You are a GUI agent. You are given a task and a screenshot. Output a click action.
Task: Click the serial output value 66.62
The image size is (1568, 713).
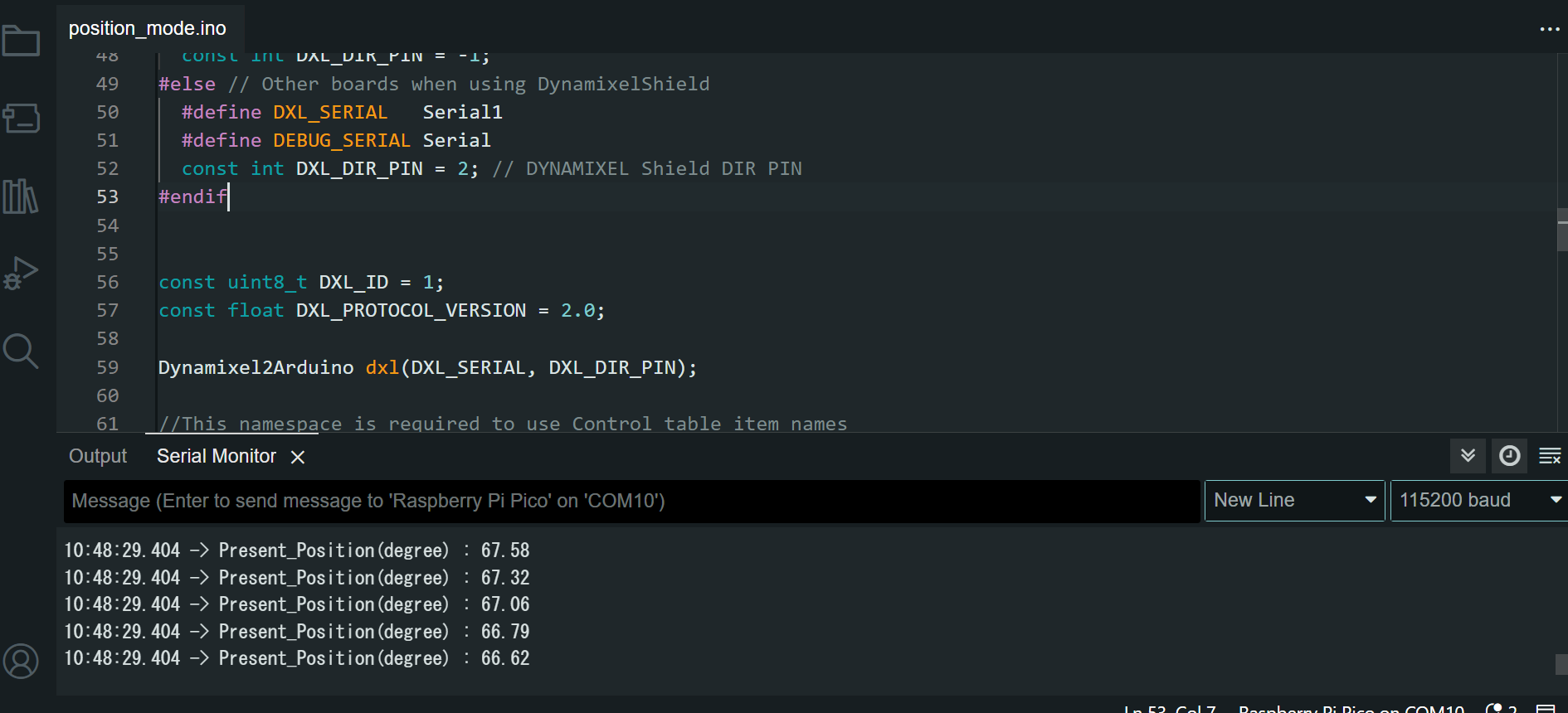pos(505,658)
